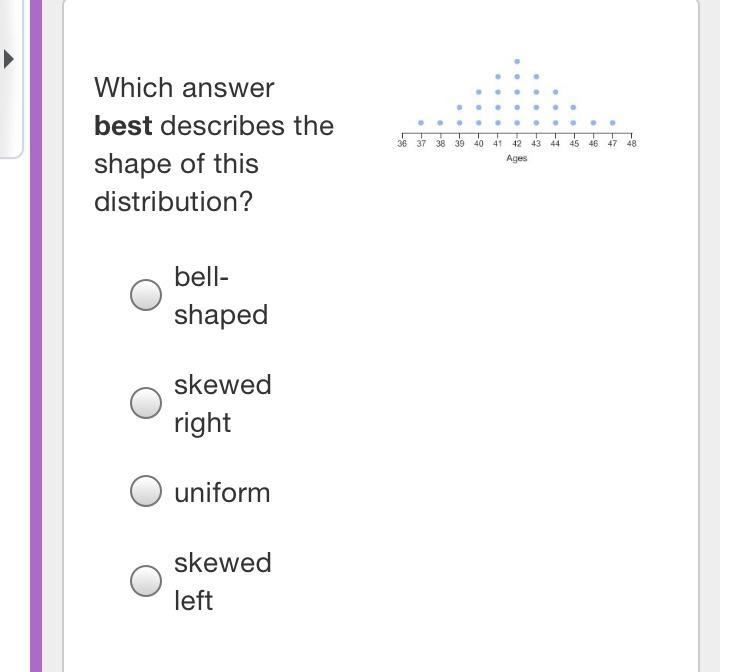Pick the skewed left radio button

[146, 581]
